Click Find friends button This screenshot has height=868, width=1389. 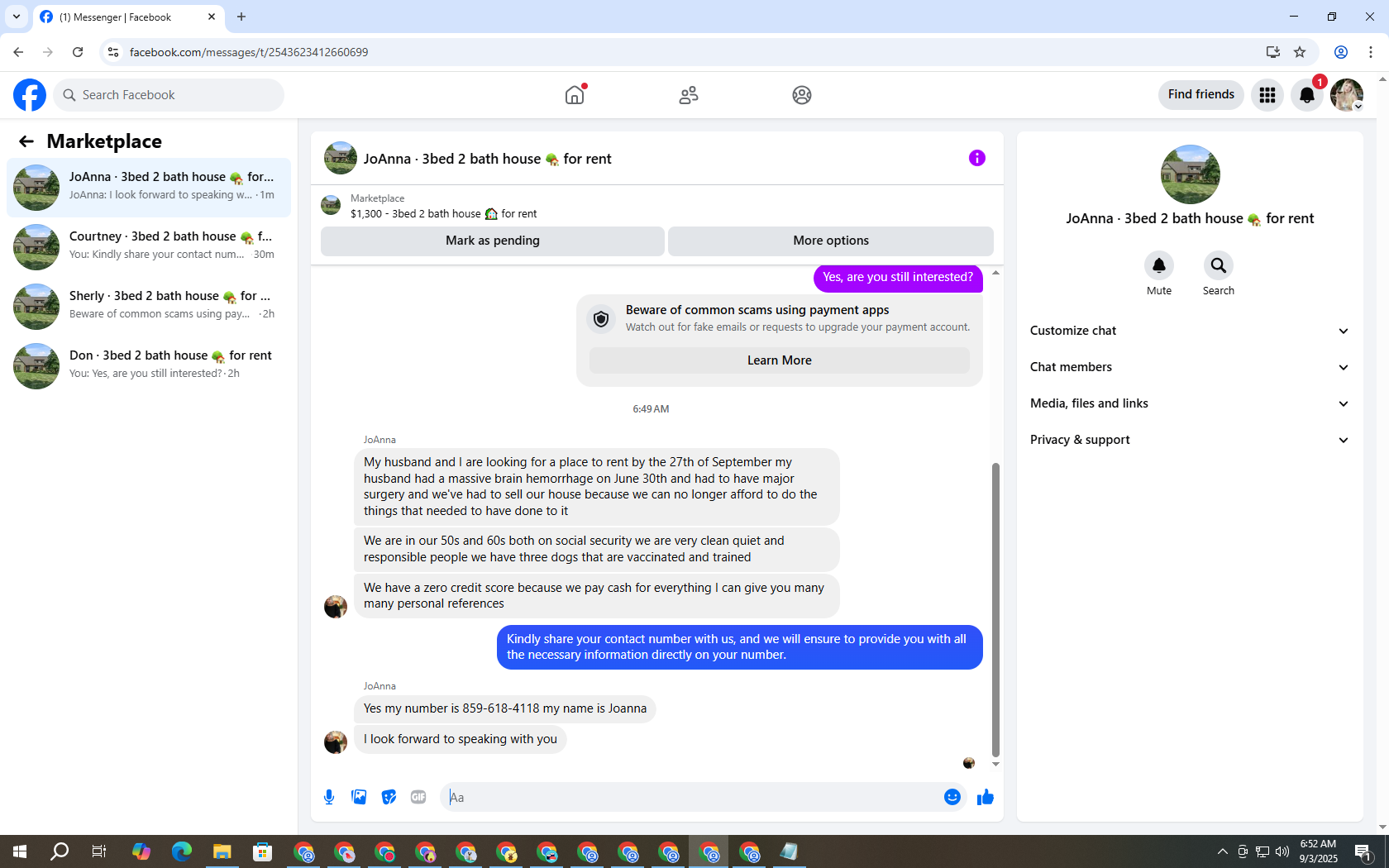[1201, 95]
